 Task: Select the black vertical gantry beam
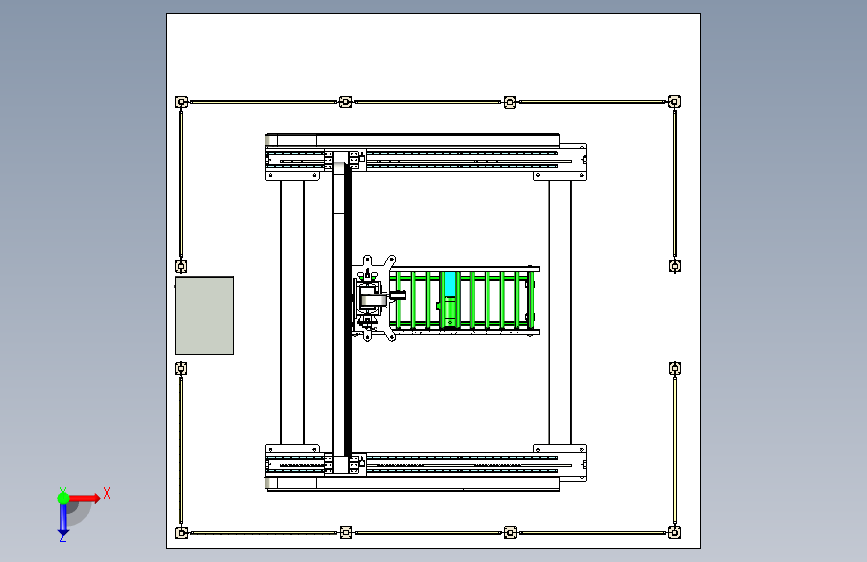348,310
